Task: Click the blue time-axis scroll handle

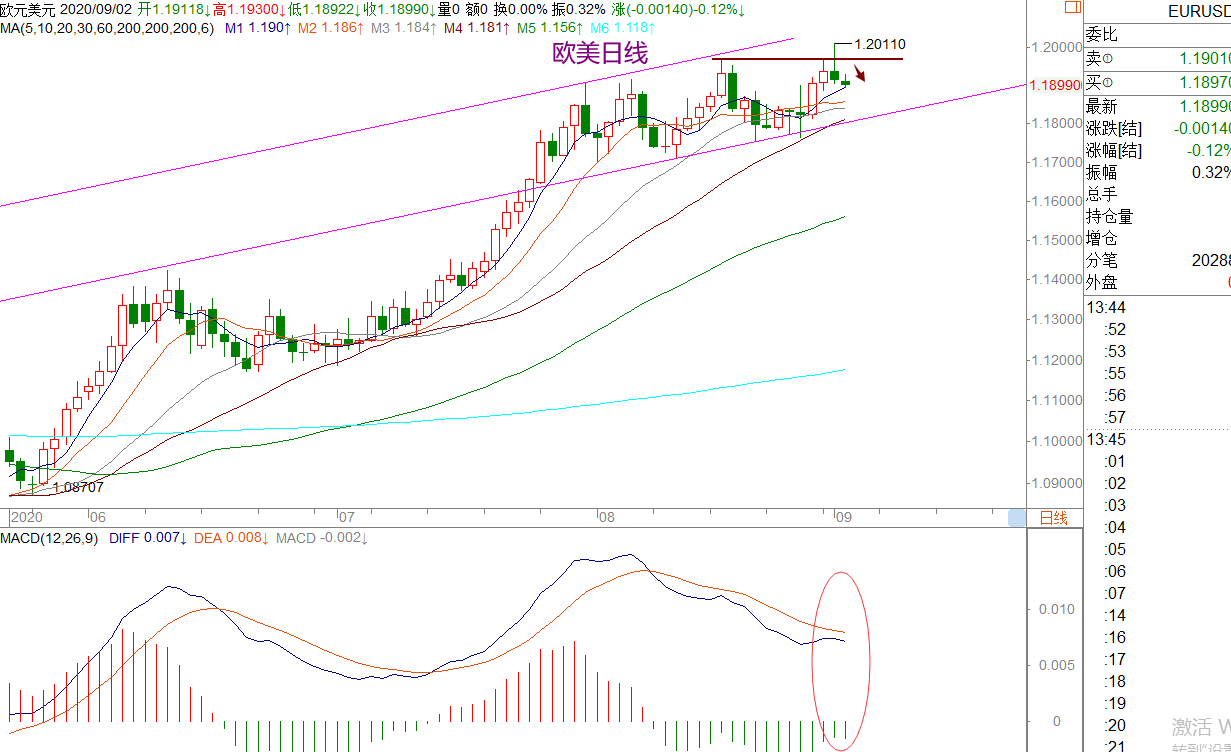Action: tap(1017, 518)
